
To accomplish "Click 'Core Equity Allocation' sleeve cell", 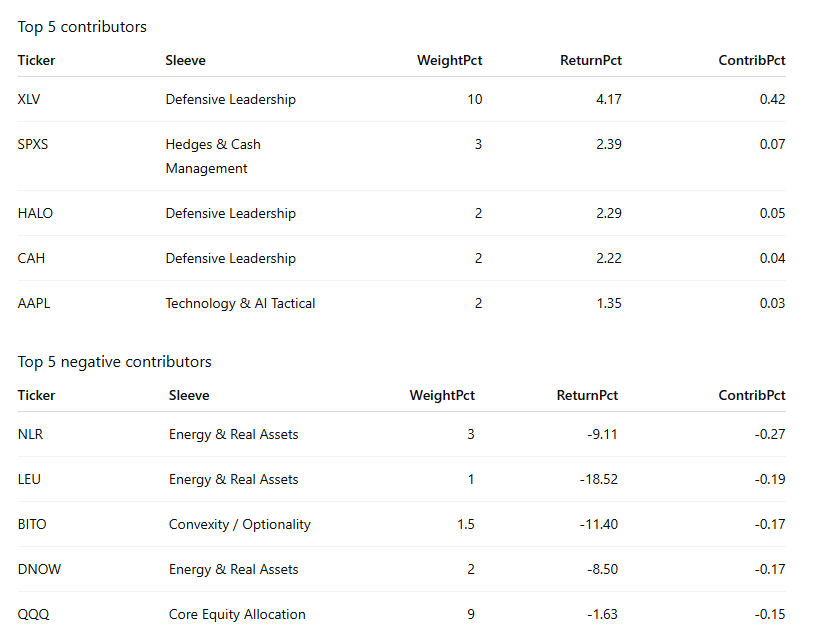I will 237,614.
